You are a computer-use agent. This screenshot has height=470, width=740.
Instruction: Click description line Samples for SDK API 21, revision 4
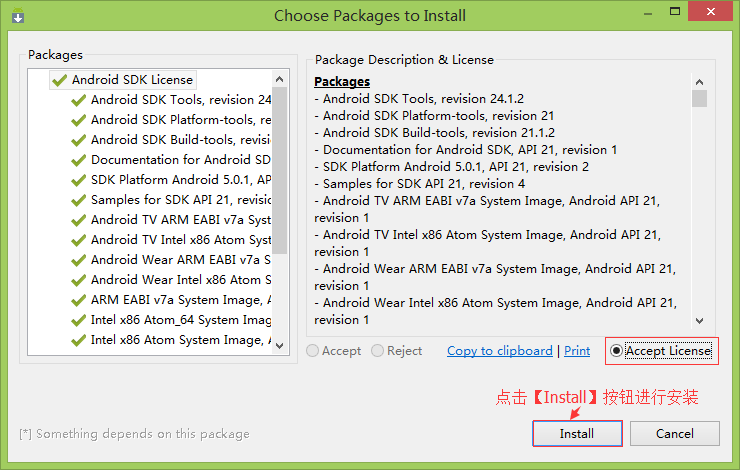420,184
